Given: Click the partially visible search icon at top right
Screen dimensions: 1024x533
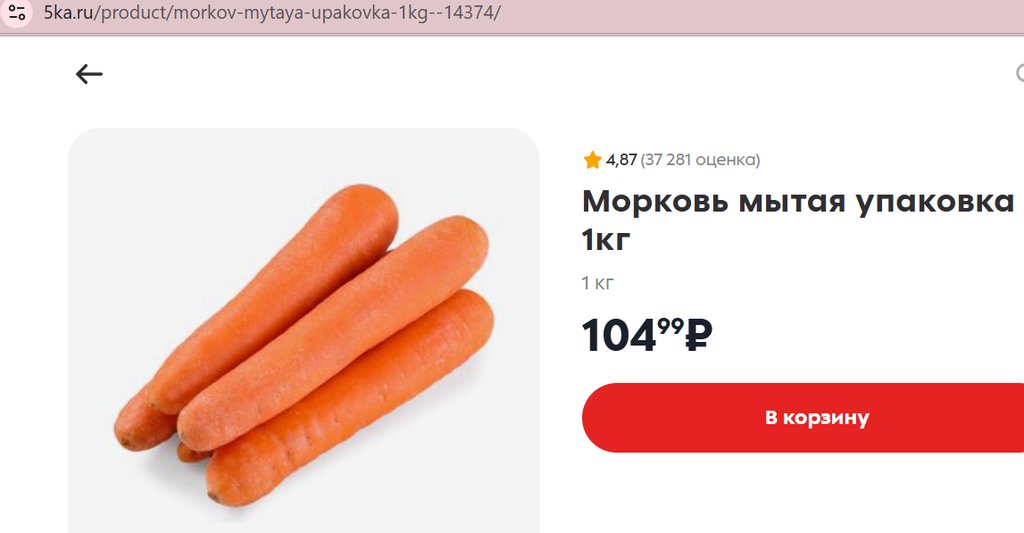Looking at the screenshot, I should [1019, 73].
